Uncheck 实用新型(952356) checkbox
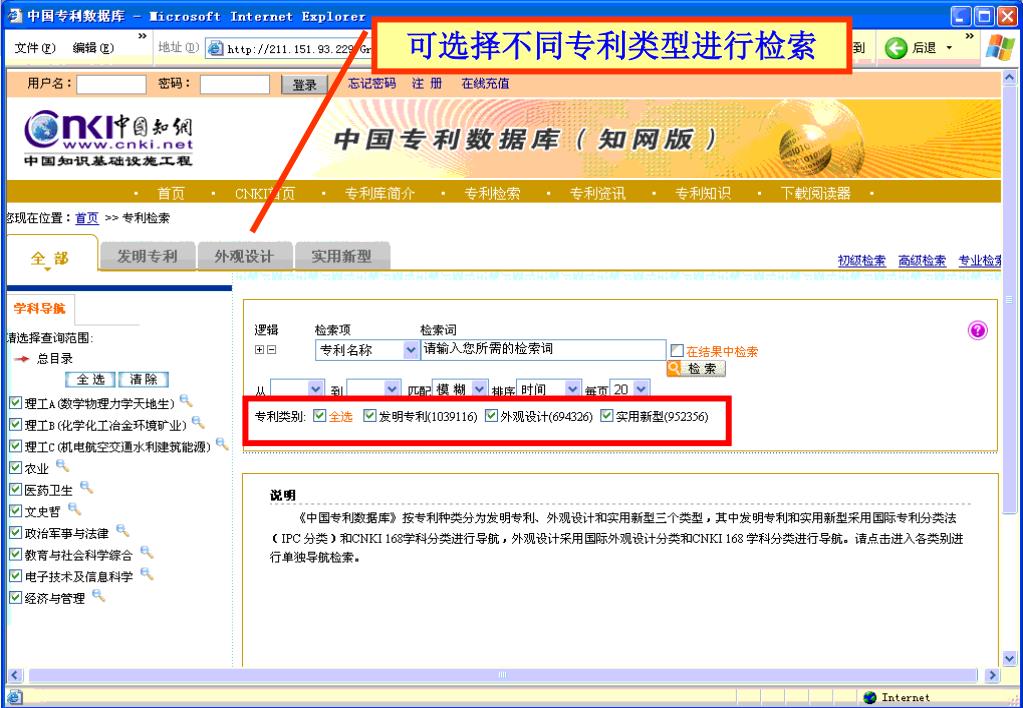Viewport: 1023px width, 708px height. pos(607,416)
